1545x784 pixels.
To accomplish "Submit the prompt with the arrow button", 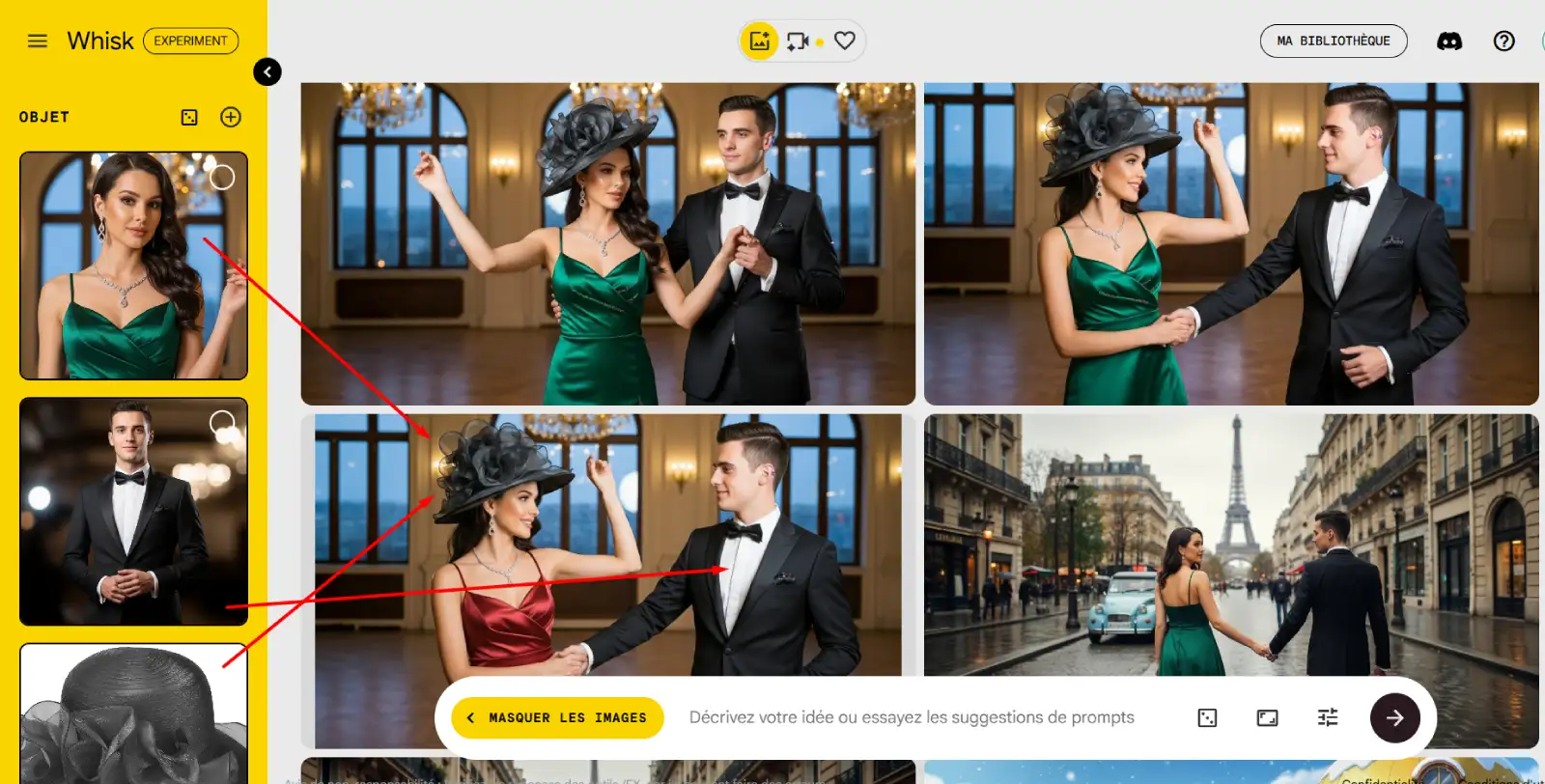I will [1395, 717].
